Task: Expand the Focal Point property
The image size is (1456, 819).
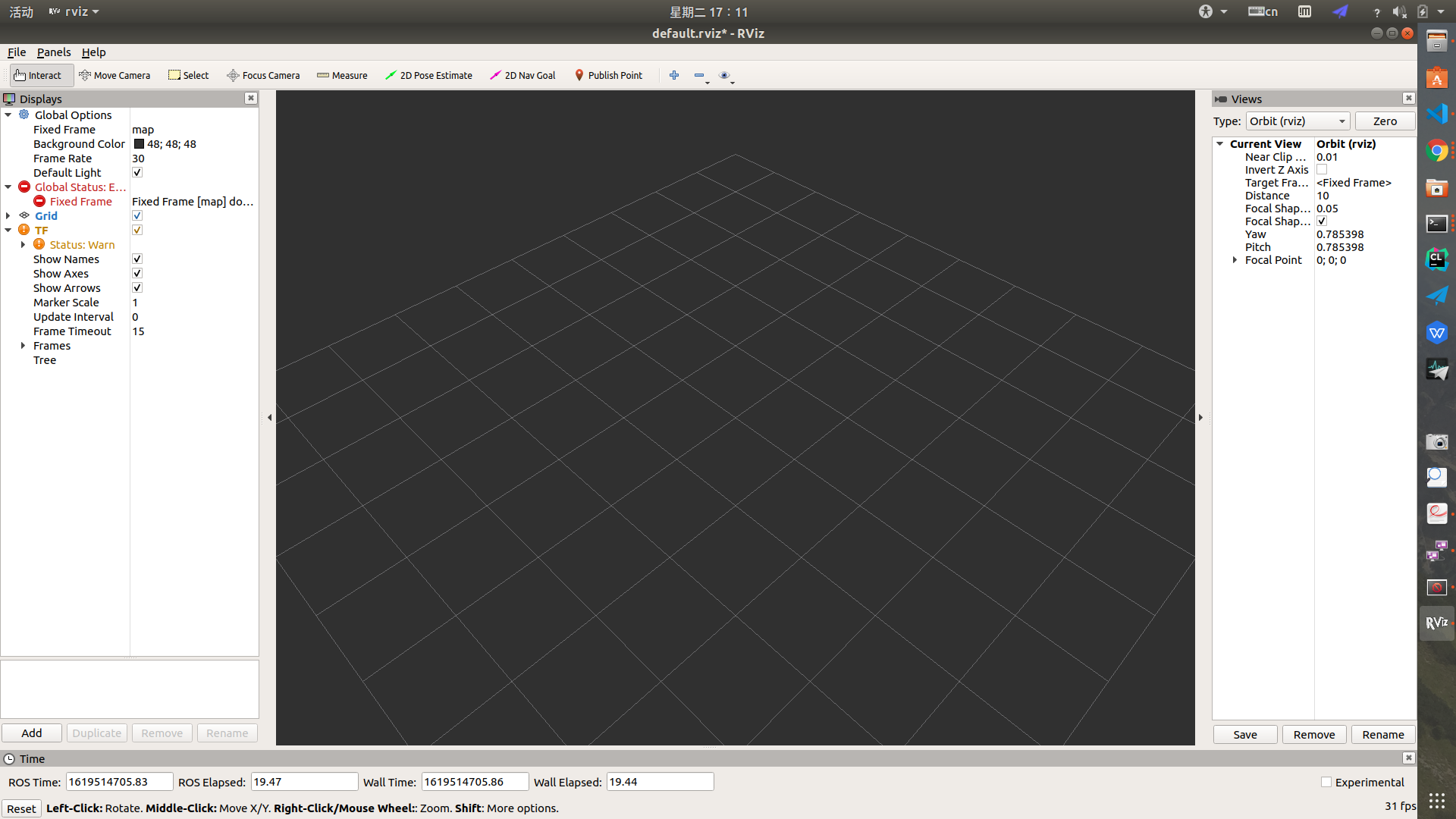Action: pos(1235,260)
